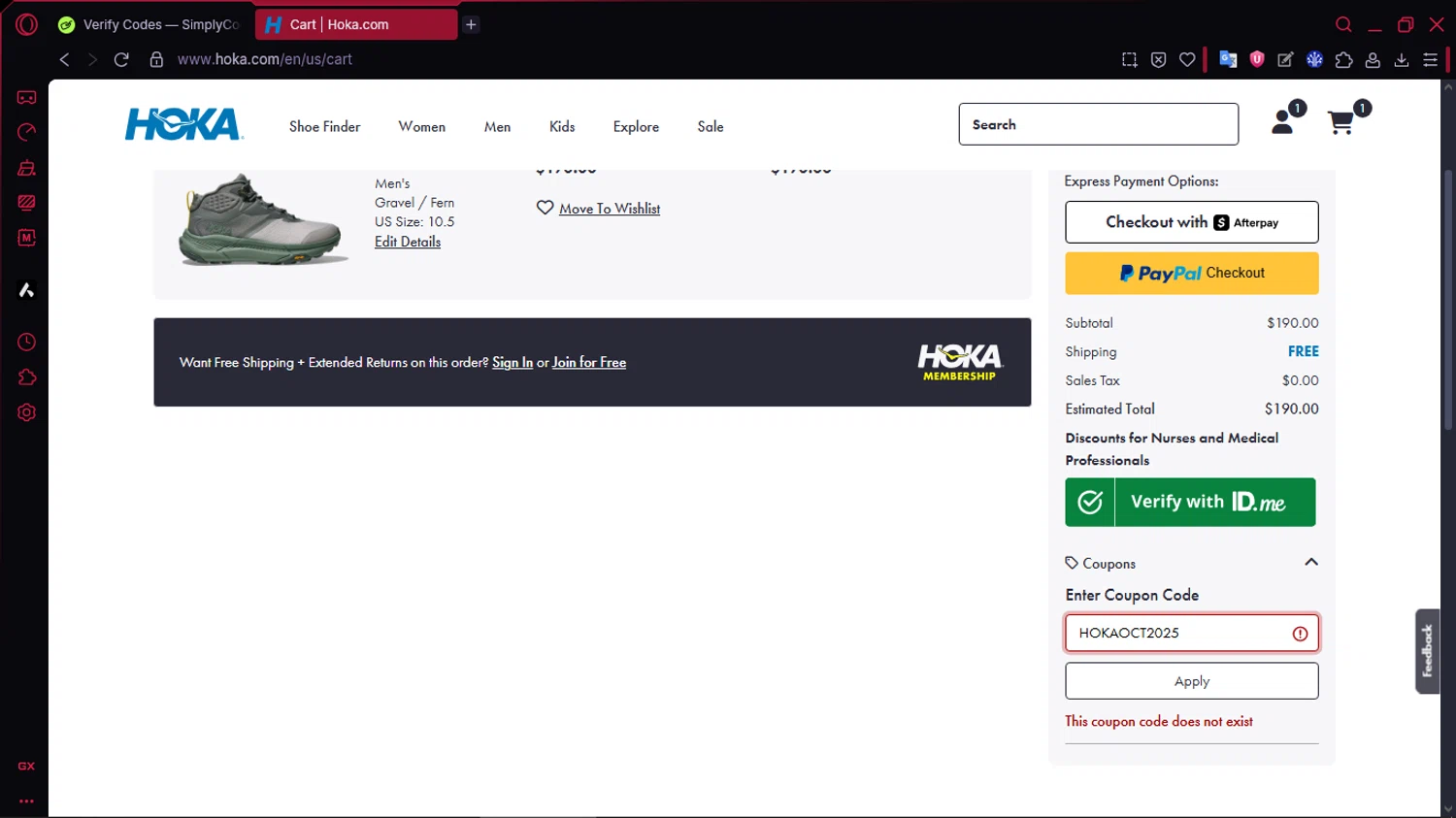
Task: Click Checkout with Afterpay button
Action: click(x=1192, y=222)
